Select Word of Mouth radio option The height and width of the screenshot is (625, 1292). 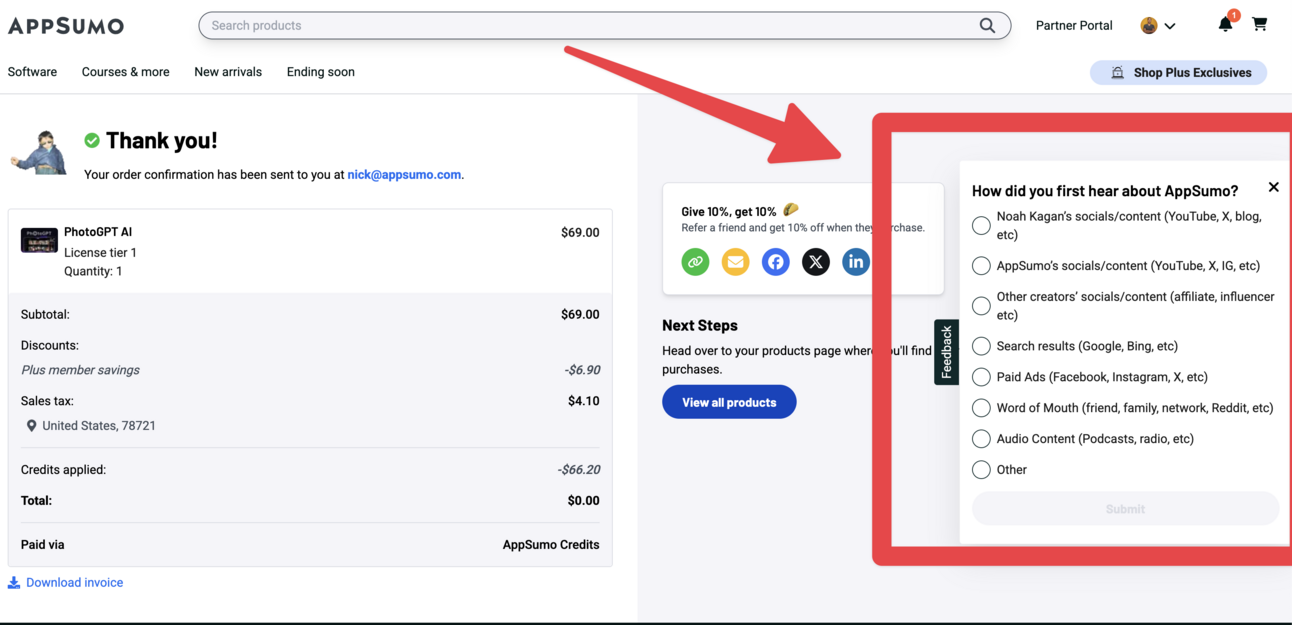click(981, 408)
